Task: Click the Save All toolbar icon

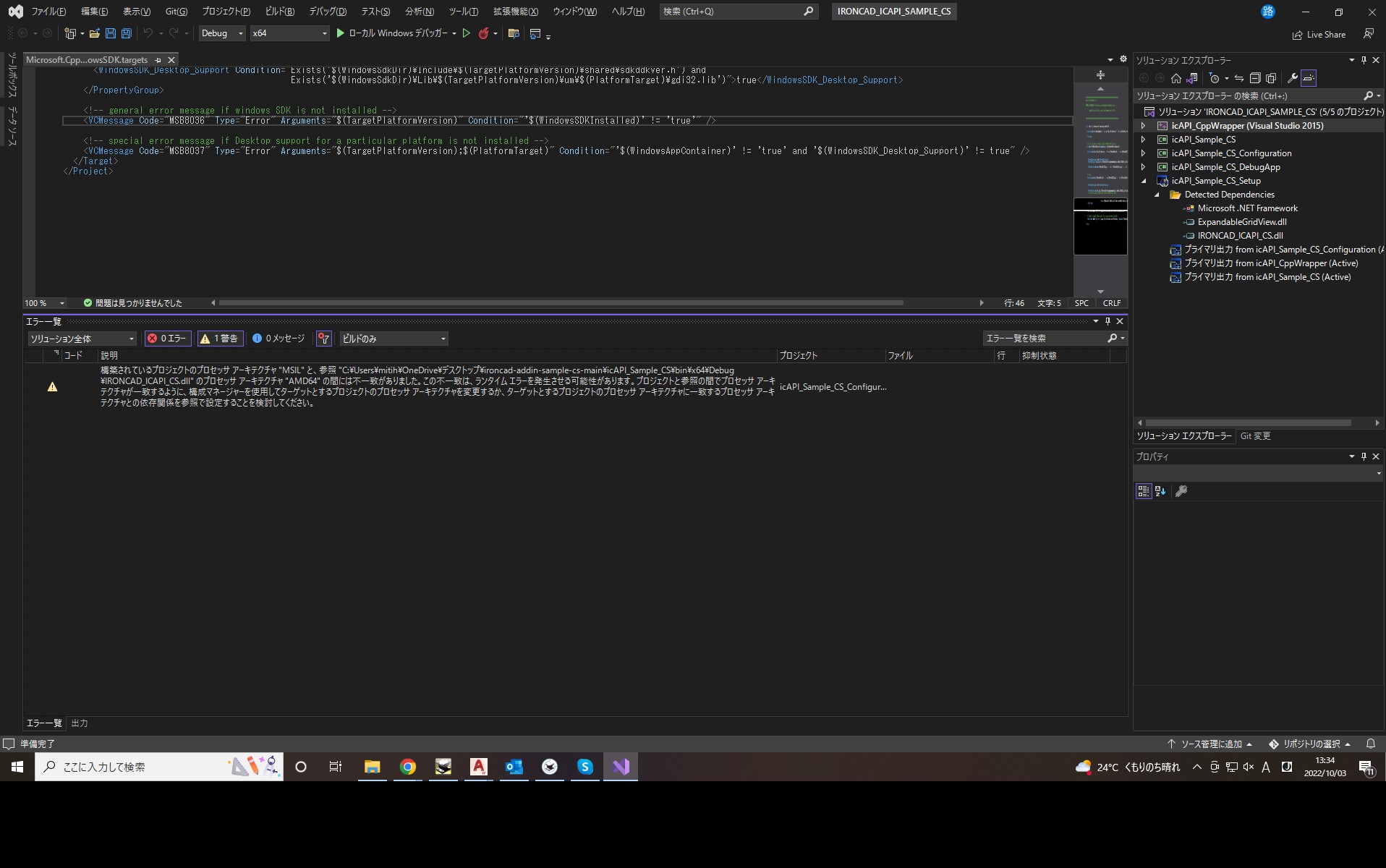Action: coord(127,33)
